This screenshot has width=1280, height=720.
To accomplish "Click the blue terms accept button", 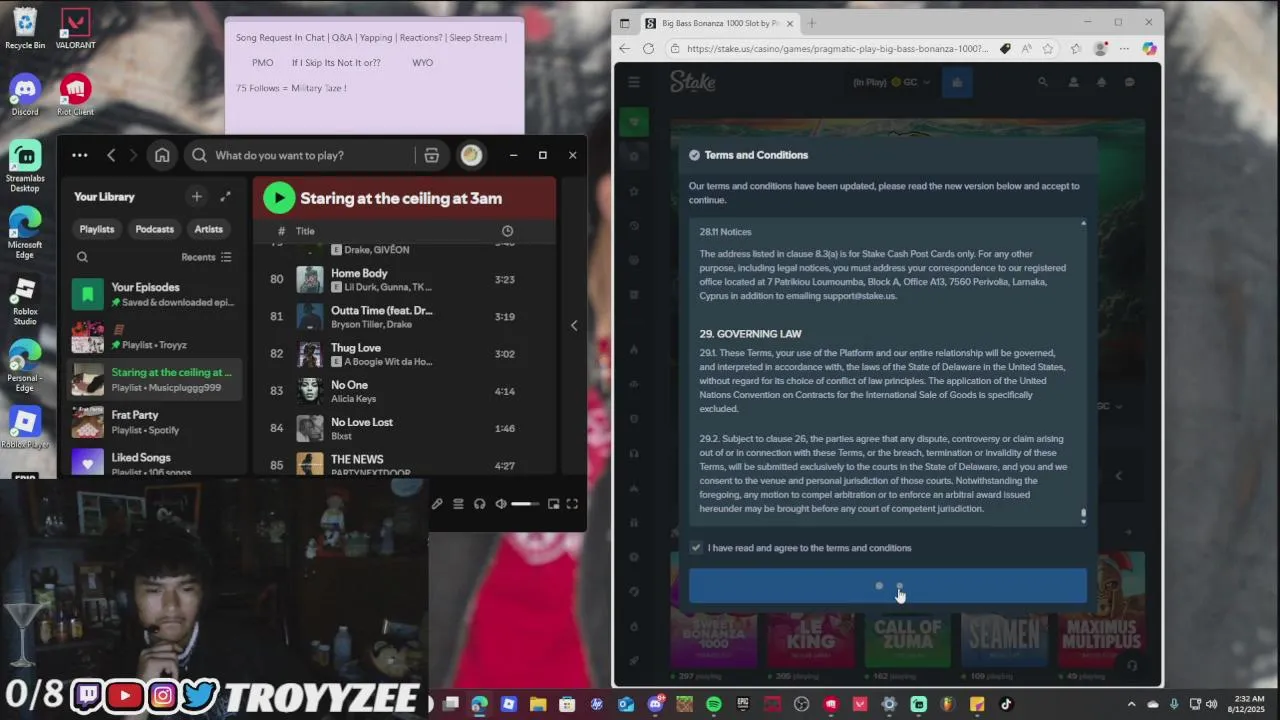I will click(x=888, y=586).
